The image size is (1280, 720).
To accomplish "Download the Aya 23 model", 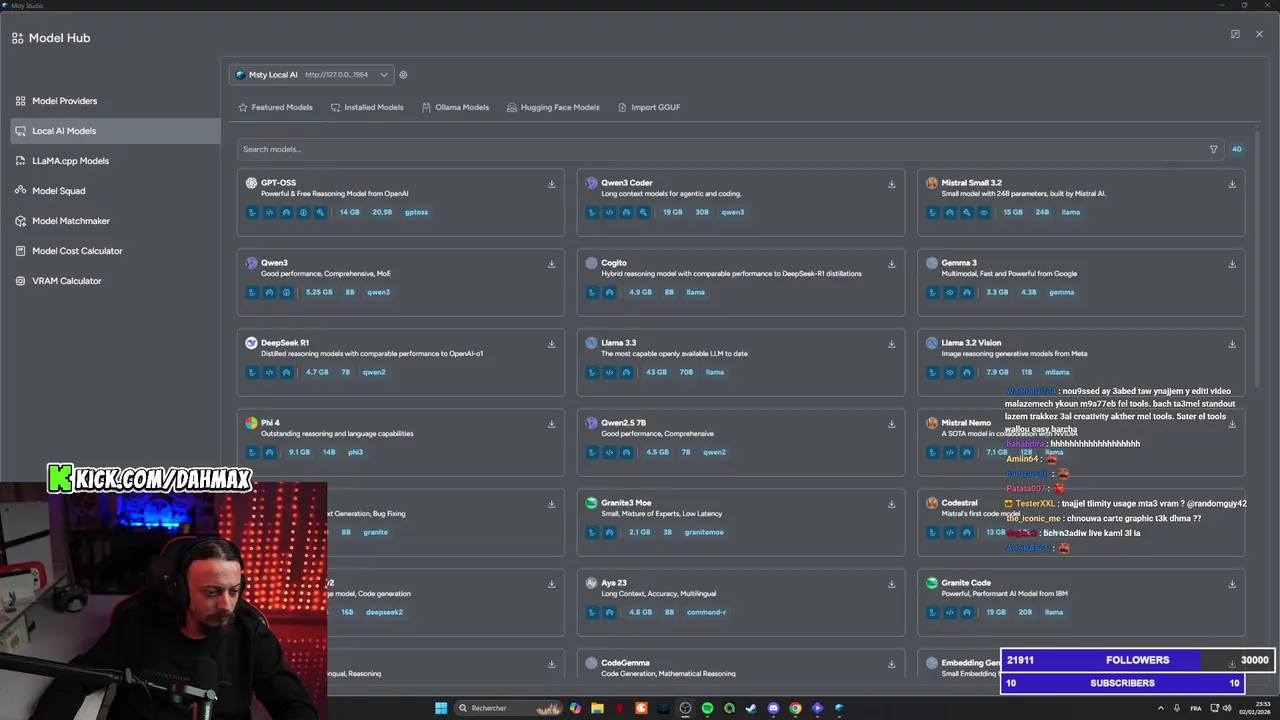I will pyautogui.click(x=892, y=584).
